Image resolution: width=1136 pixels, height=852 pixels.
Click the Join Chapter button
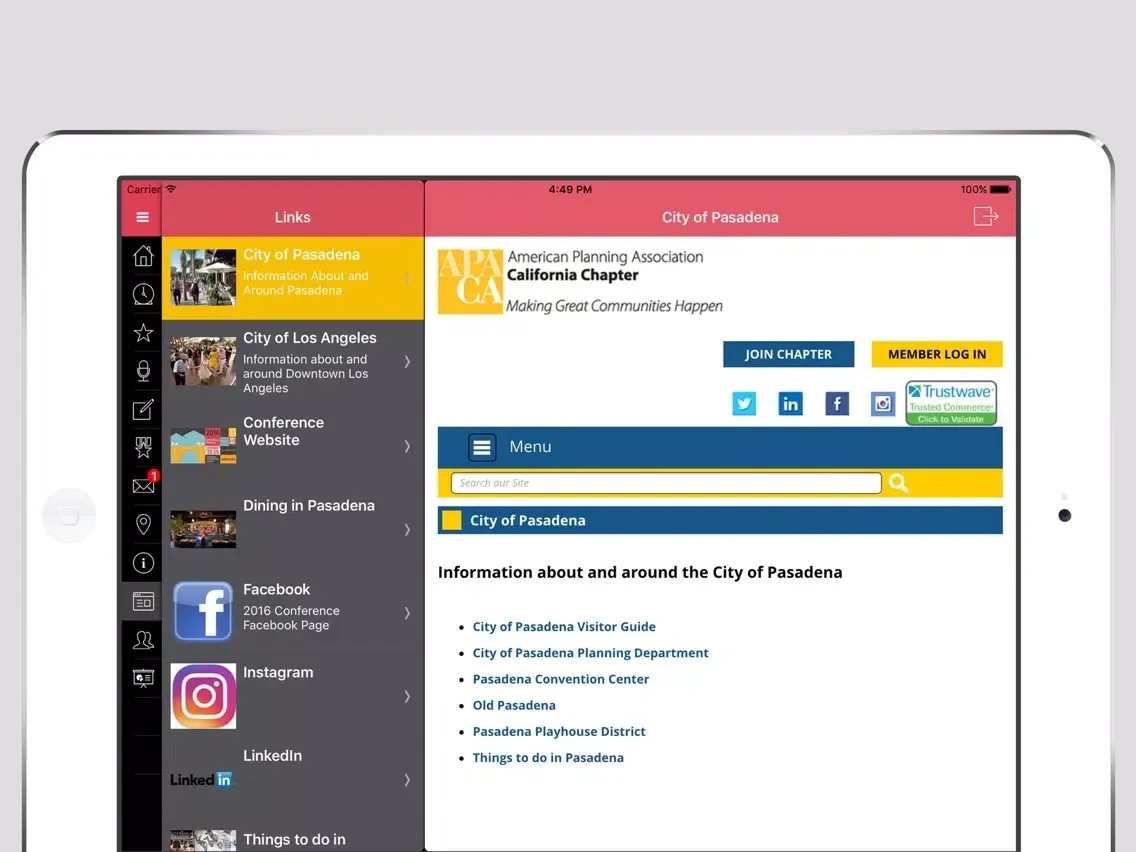tap(788, 354)
